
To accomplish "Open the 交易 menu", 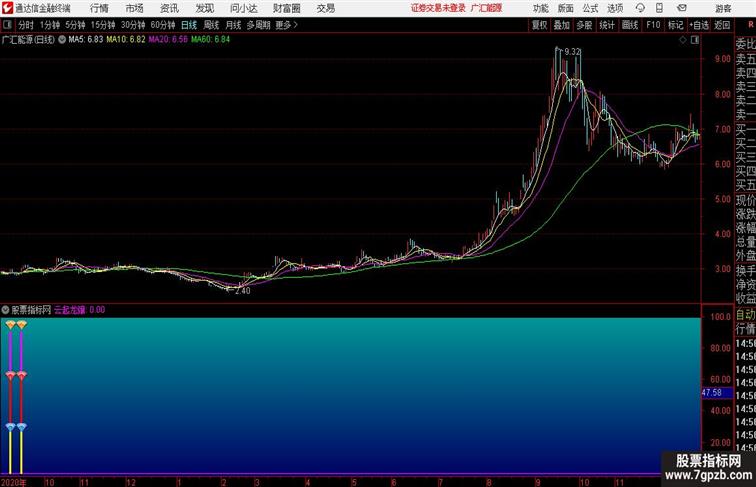I will pyautogui.click(x=325, y=8).
